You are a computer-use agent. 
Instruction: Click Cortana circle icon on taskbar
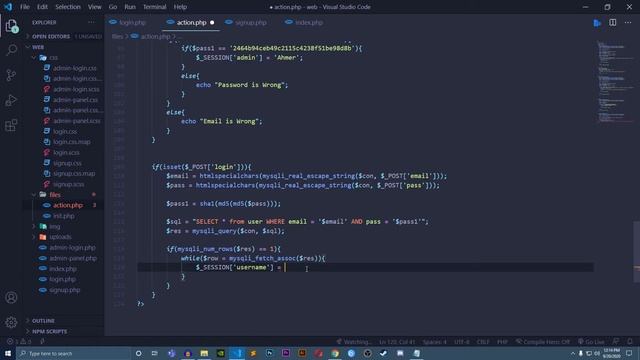click(x=138, y=353)
